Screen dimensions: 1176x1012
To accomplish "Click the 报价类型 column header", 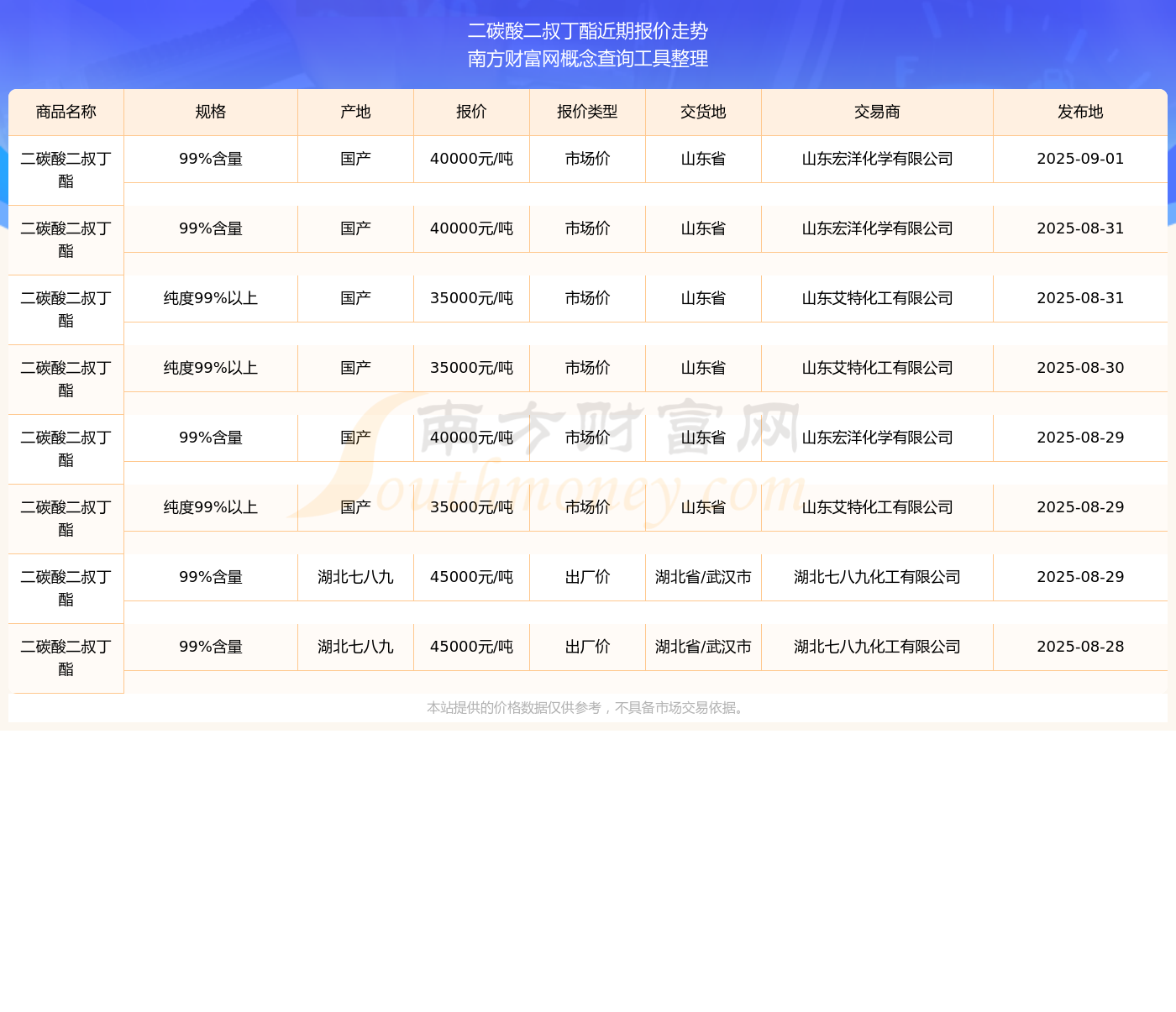I will point(588,112).
